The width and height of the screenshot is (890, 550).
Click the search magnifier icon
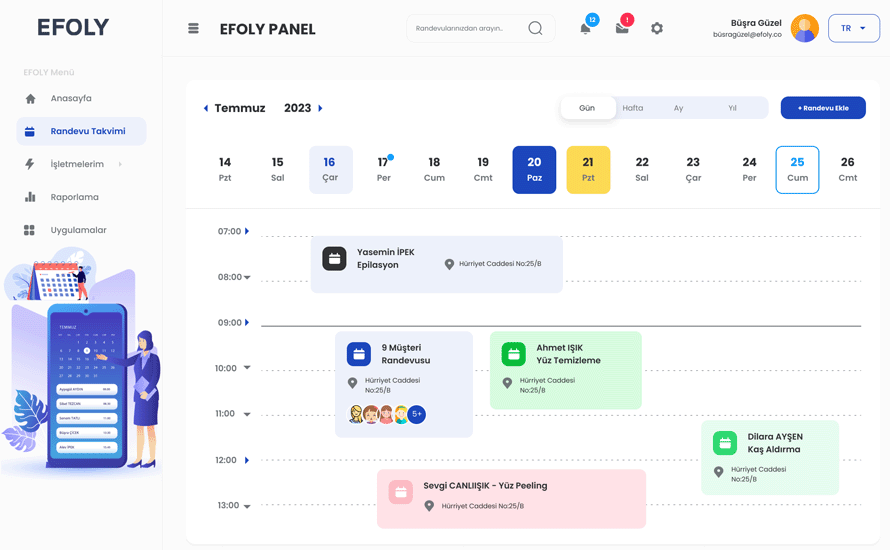(x=535, y=29)
